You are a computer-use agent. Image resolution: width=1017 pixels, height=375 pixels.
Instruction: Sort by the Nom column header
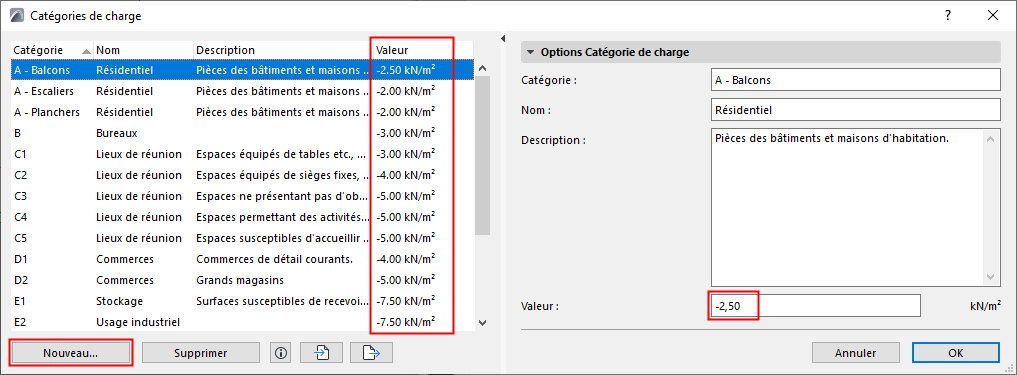[143, 50]
